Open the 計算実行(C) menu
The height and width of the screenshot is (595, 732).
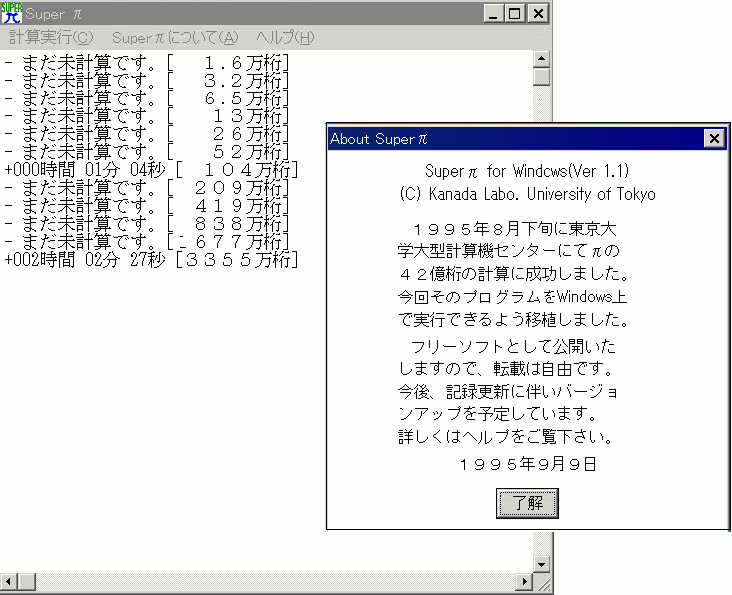[51, 37]
